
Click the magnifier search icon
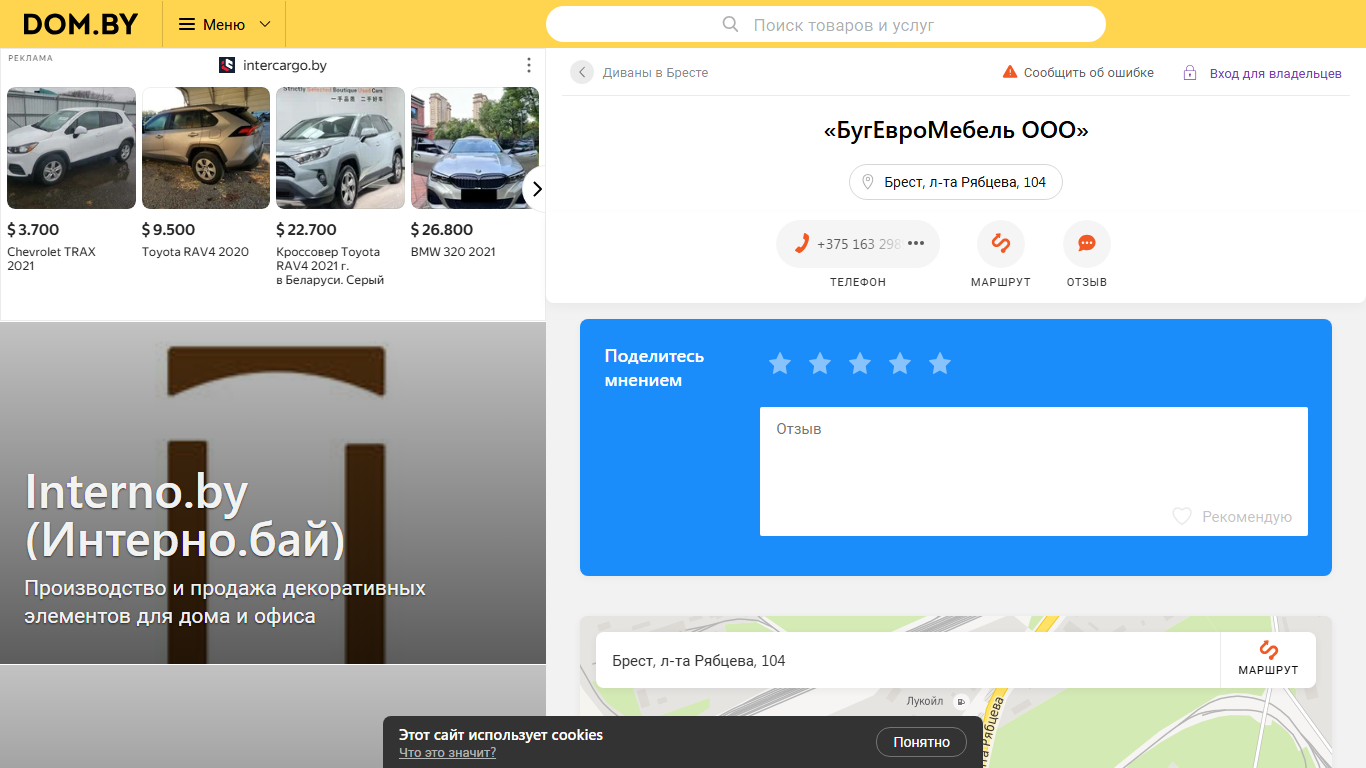[x=731, y=24]
